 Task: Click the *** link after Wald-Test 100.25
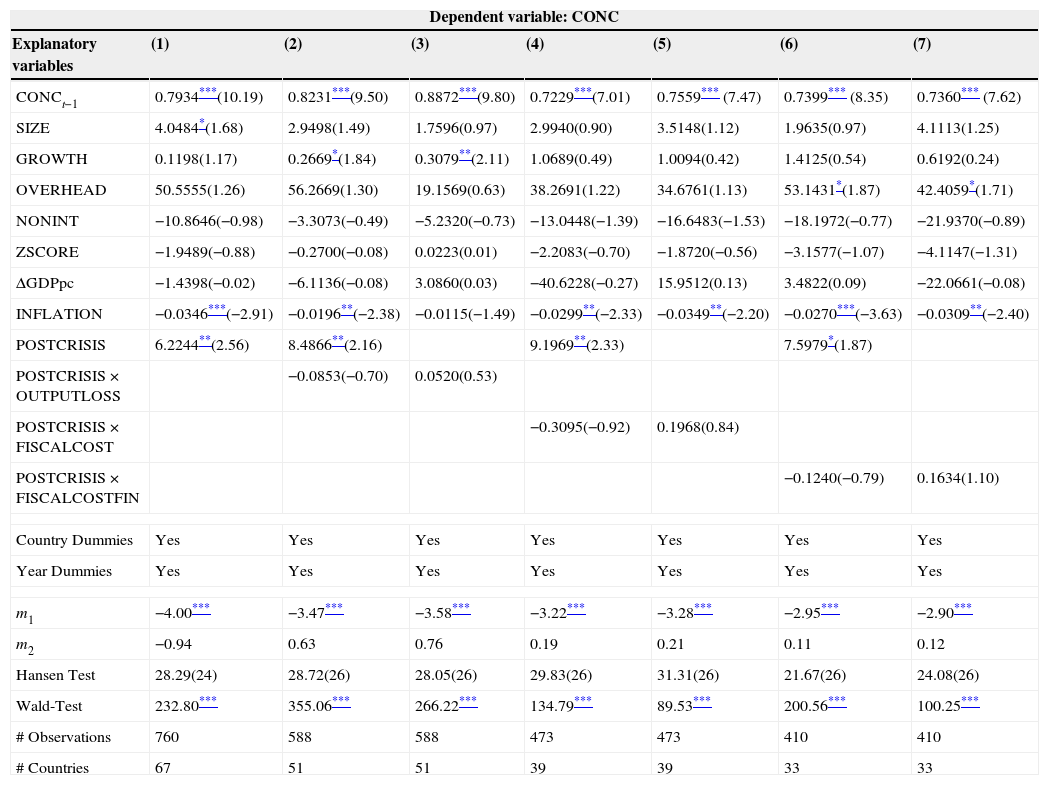[x=970, y=701]
